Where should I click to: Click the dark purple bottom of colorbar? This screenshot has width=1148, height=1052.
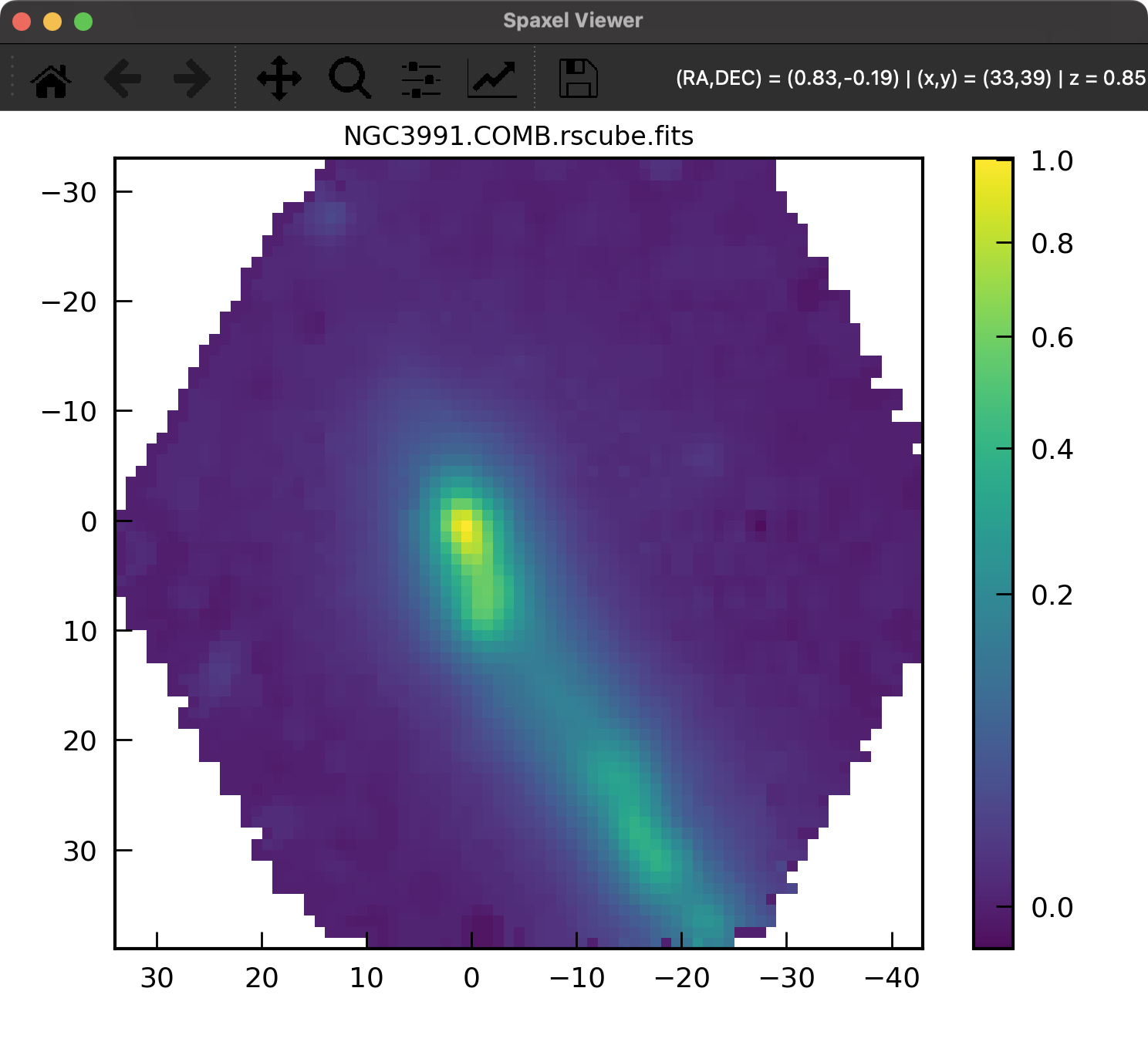pyautogui.click(x=993, y=937)
